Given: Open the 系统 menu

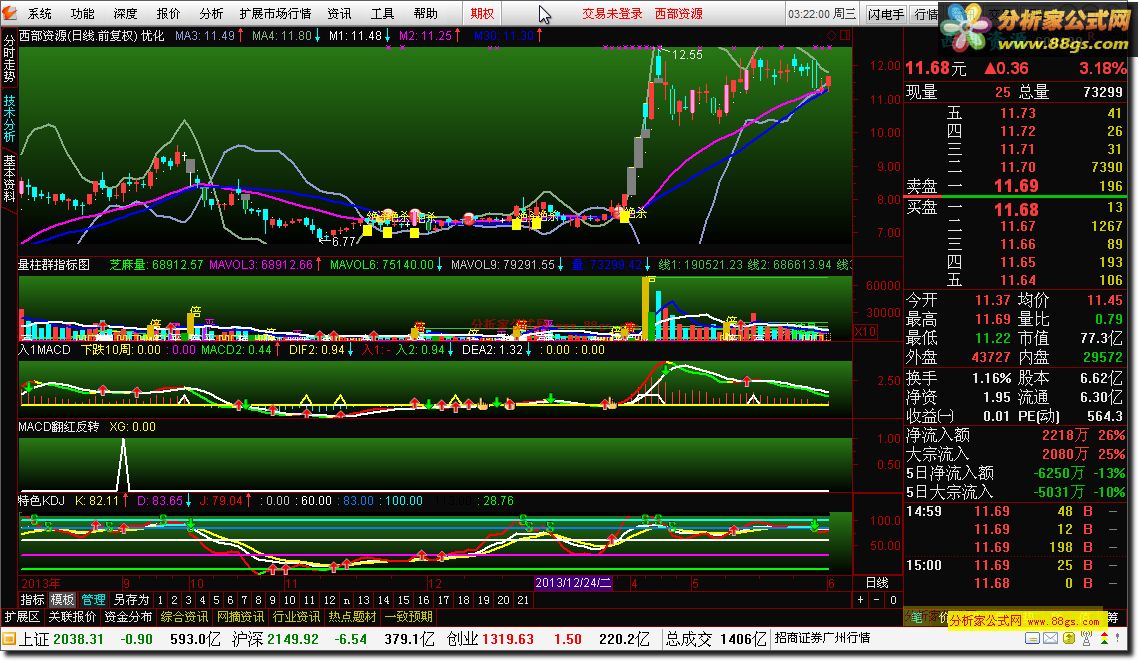Looking at the screenshot, I should tap(40, 13).
